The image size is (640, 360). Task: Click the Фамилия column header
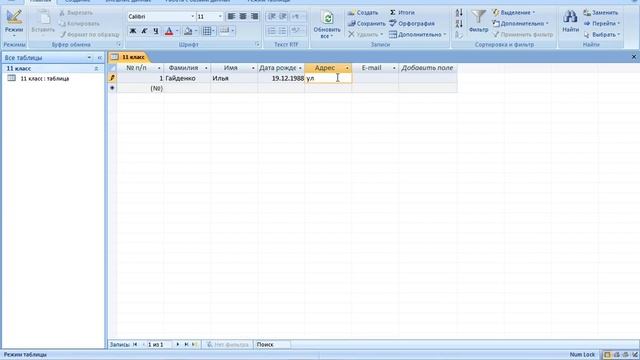pyautogui.click(x=187, y=68)
